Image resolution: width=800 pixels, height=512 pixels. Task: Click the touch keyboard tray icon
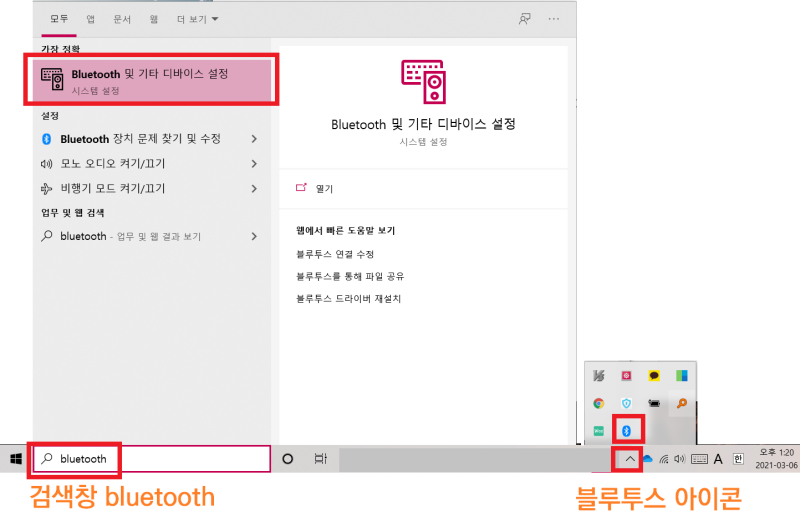pyautogui.click(x=699, y=459)
